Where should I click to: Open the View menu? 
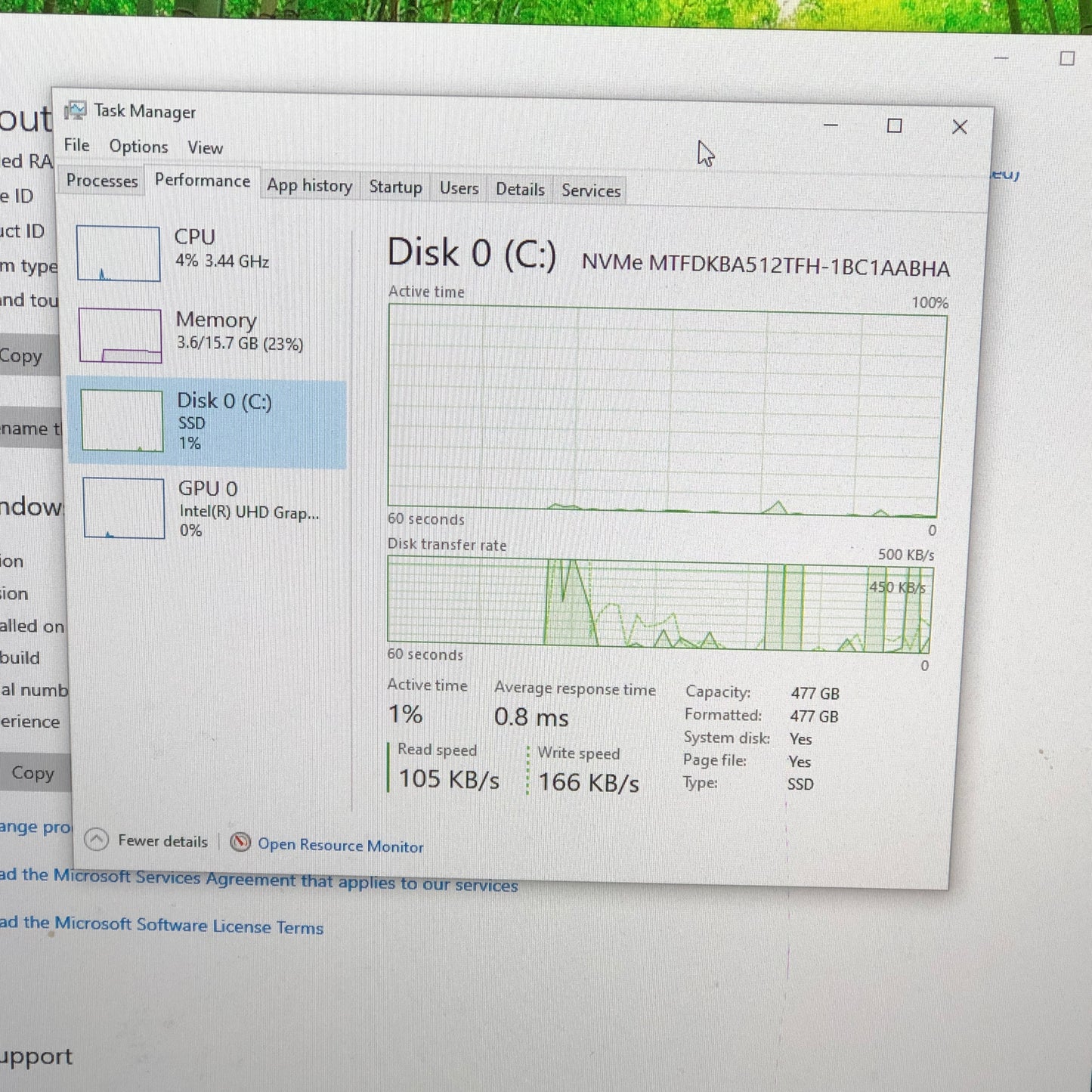(205, 147)
